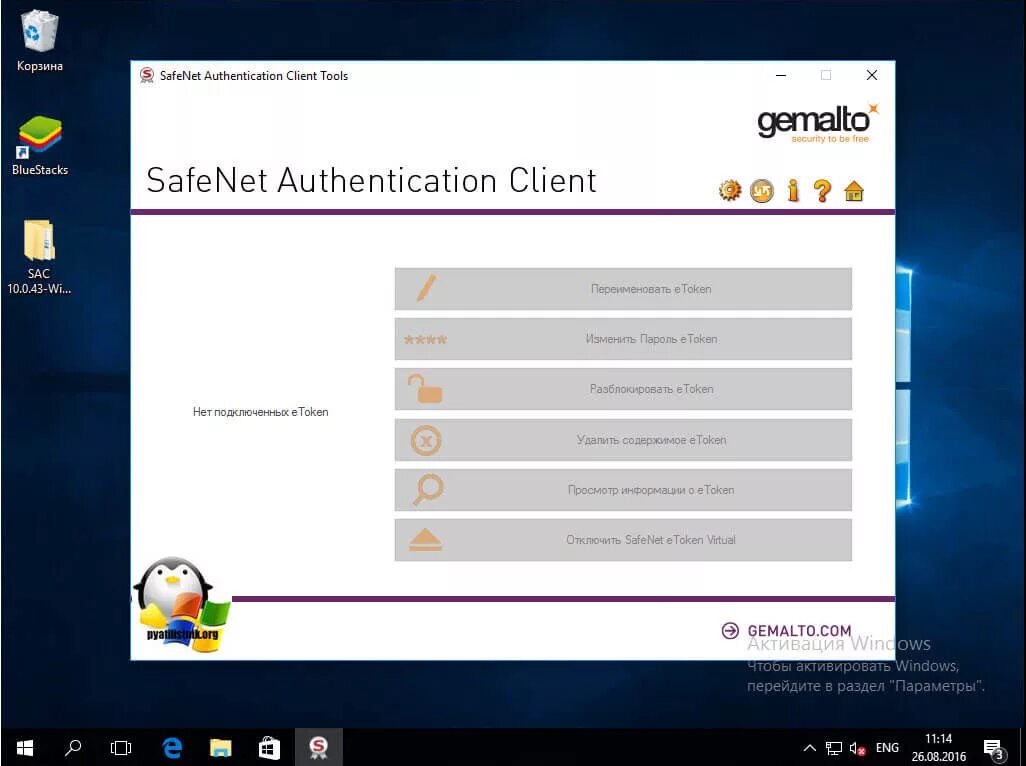
Task: Show hidden tray icons chevron
Action: [x=809, y=748]
